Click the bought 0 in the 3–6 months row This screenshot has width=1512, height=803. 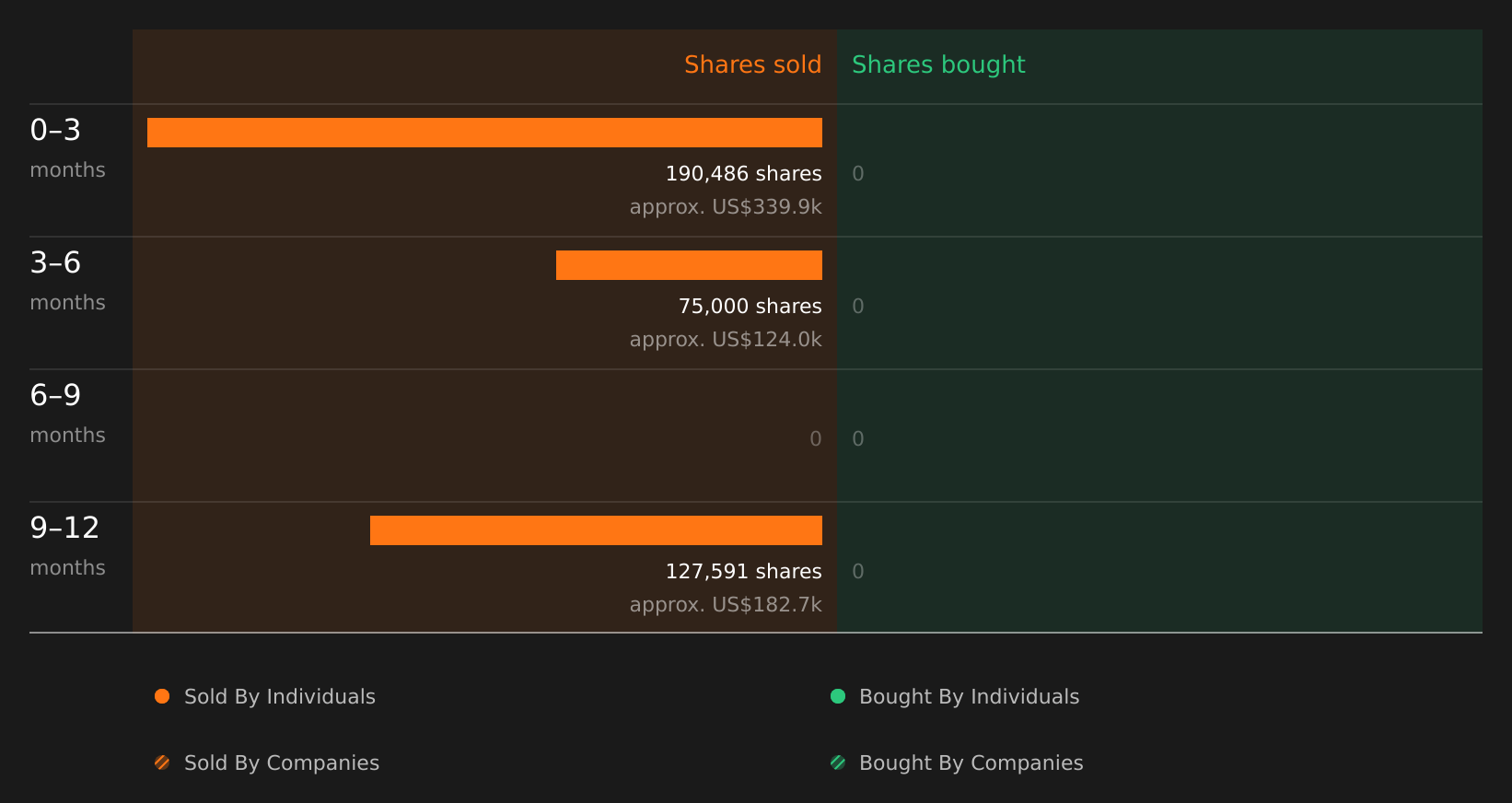point(858,307)
